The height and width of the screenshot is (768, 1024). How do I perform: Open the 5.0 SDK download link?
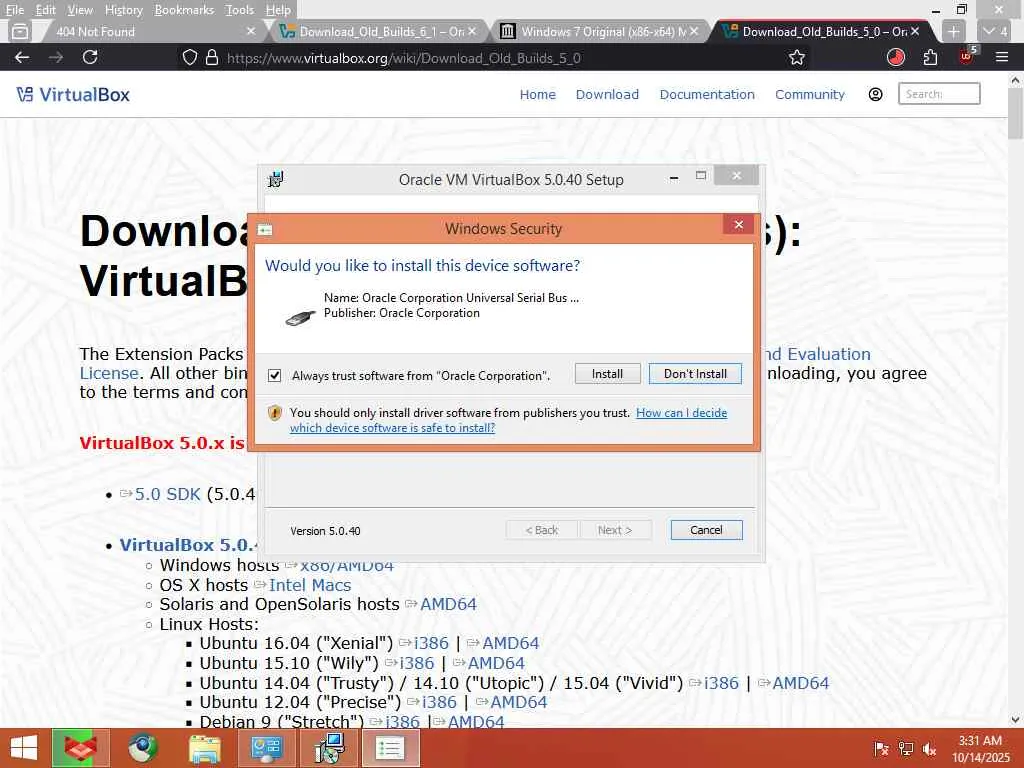[167, 494]
